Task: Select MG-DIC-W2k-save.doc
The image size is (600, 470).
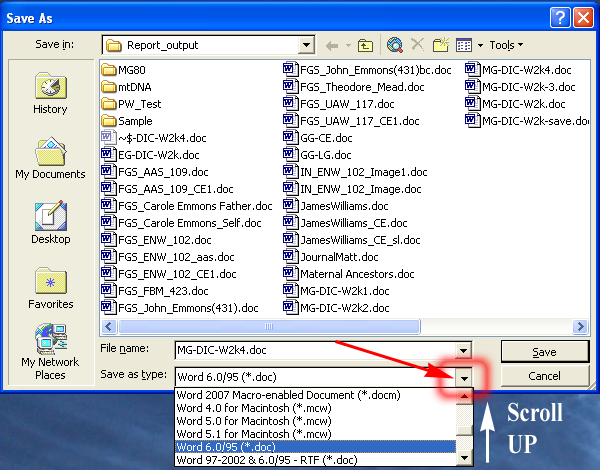Action: coord(527,121)
